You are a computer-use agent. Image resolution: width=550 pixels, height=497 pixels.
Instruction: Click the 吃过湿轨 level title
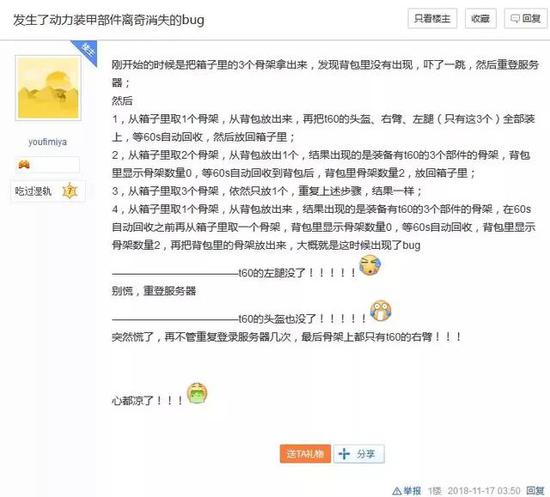(33, 191)
